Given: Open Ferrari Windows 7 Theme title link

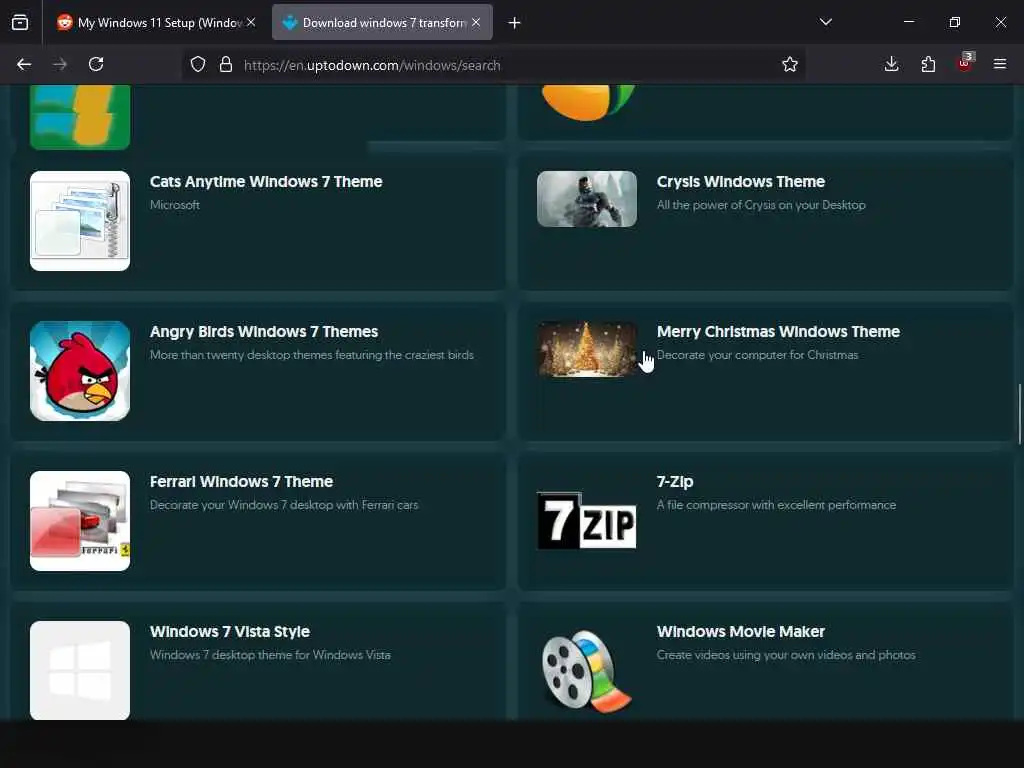Looking at the screenshot, I should pyautogui.click(x=241, y=481).
